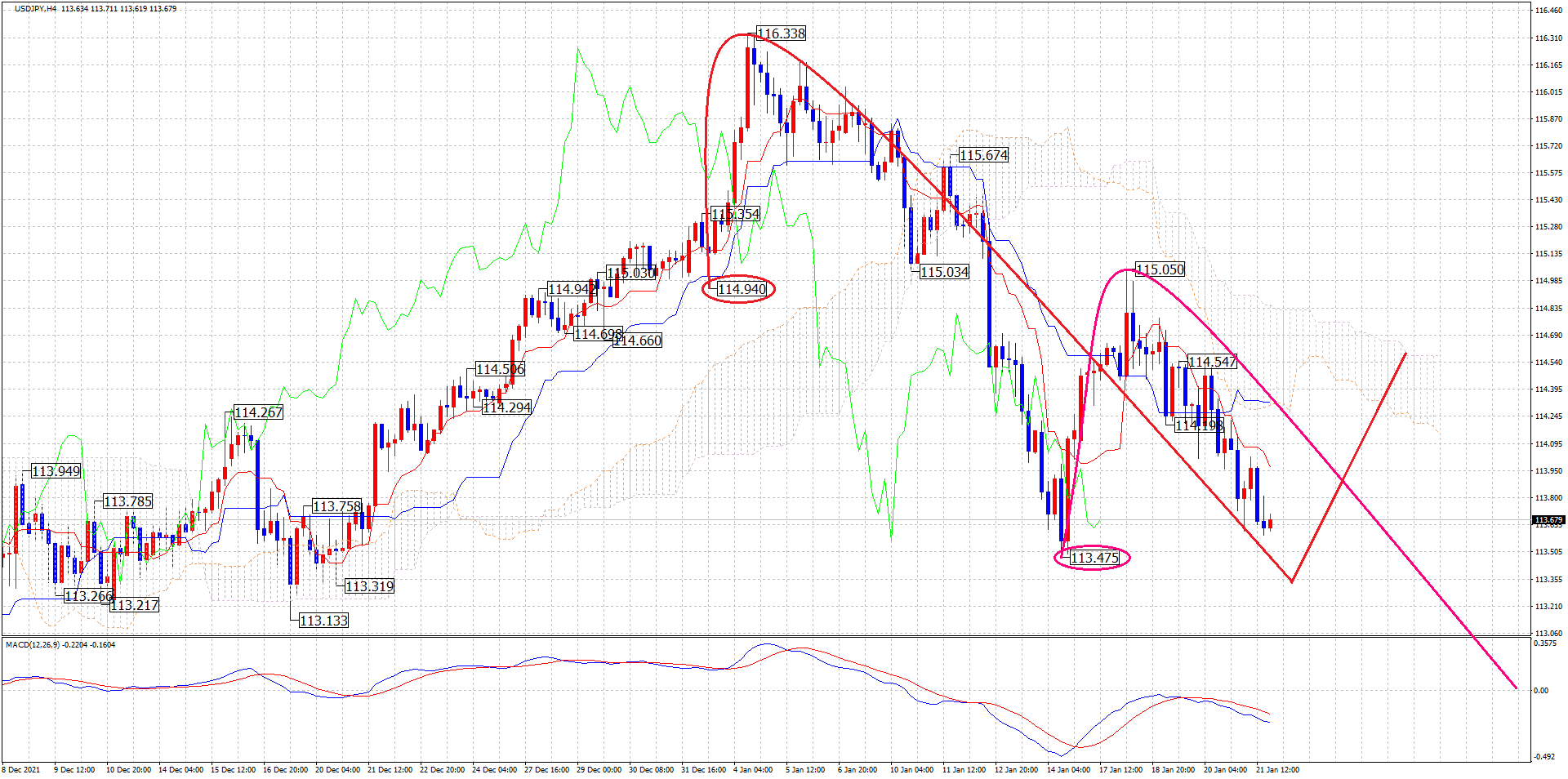Click the 115.674 price label

[983, 155]
